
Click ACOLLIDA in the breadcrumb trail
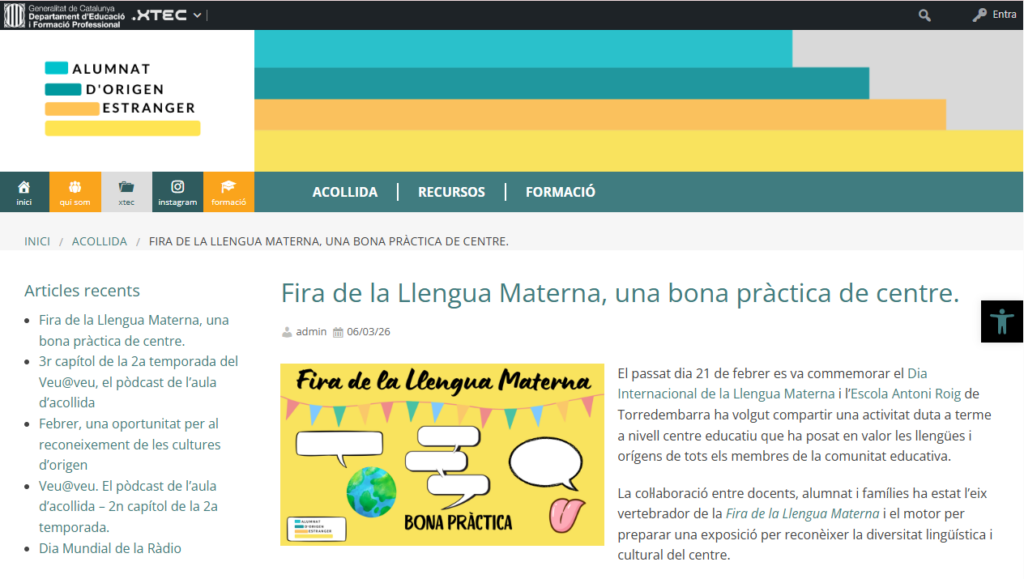(99, 242)
